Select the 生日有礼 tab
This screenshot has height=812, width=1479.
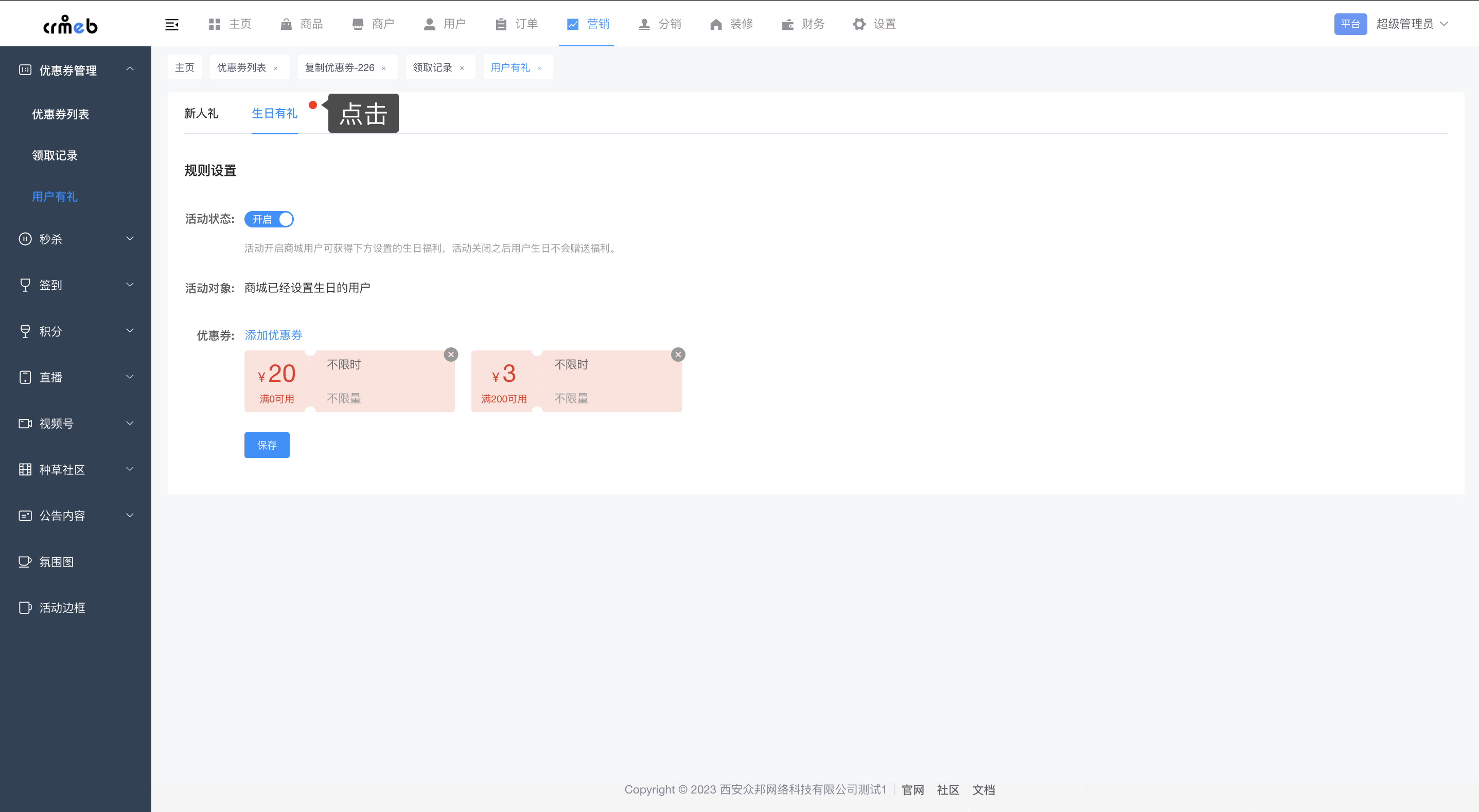(x=274, y=113)
